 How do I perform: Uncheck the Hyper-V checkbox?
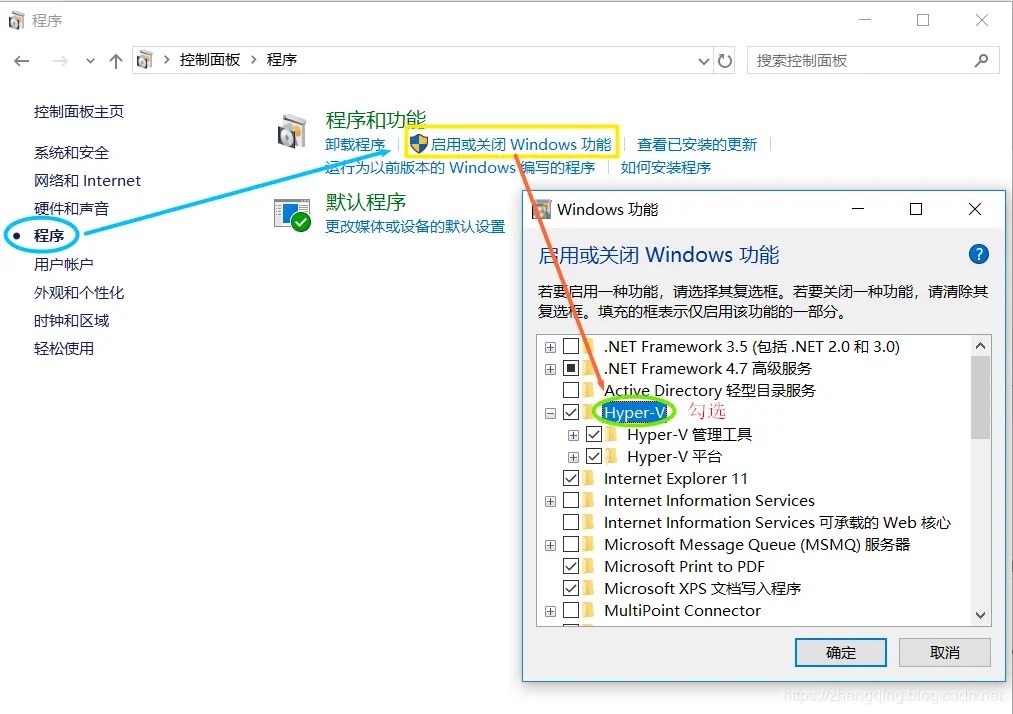point(571,412)
